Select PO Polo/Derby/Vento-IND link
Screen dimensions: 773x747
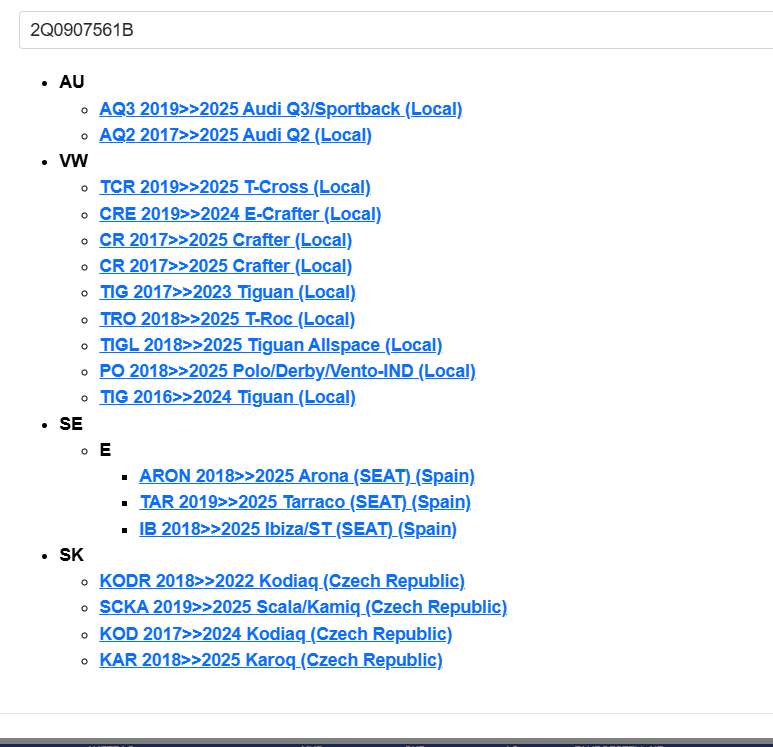pos(287,371)
